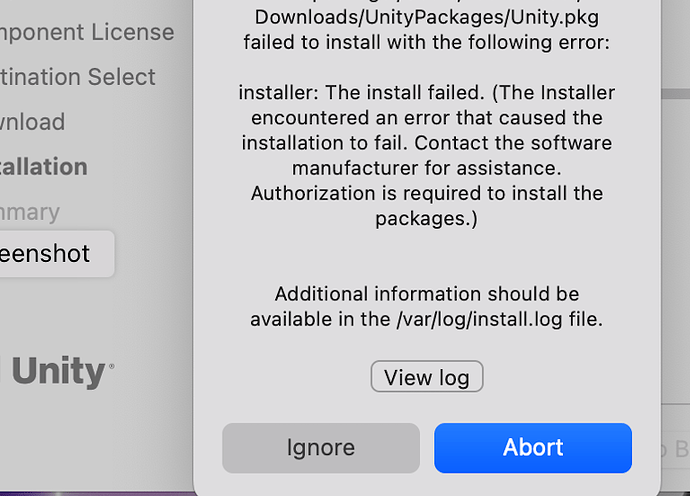690x496 pixels.
Task: Abort the failed installation
Action: click(x=532, y=447)
